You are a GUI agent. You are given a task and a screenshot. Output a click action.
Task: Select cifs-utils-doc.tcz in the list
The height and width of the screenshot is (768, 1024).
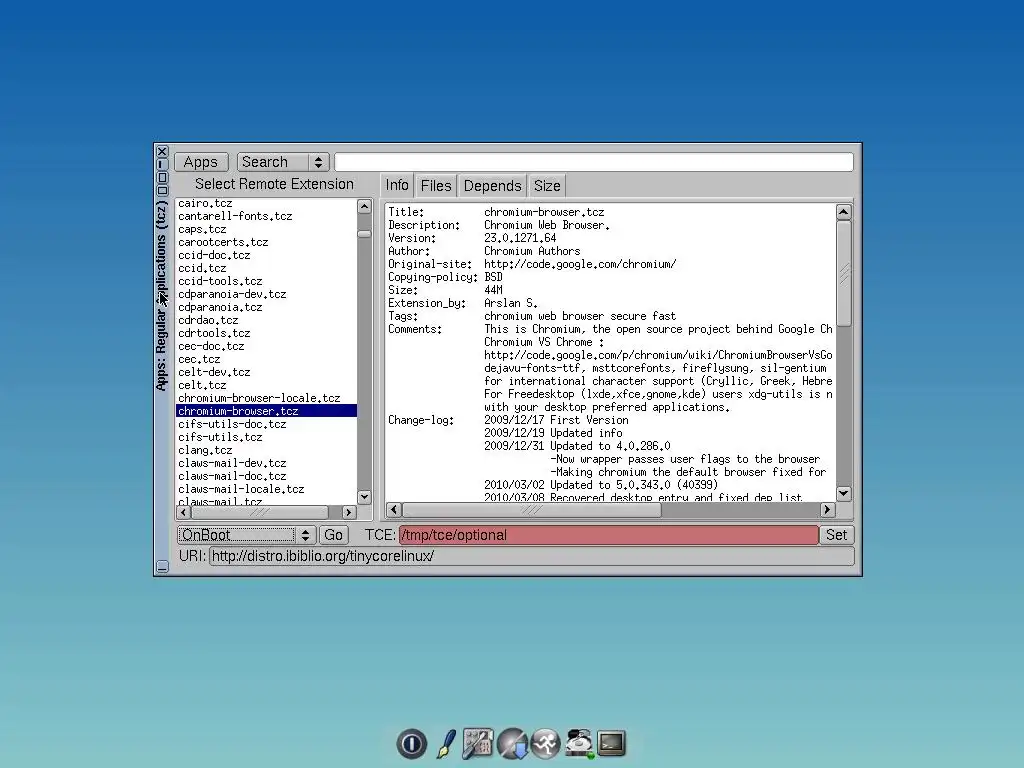(x=266, y=424)
